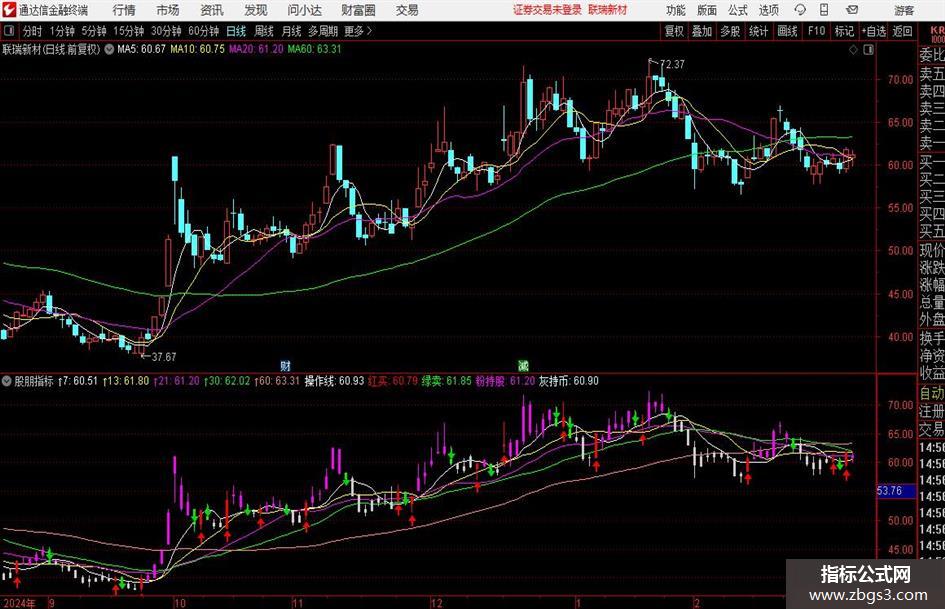Click the 72.37 high price label
The height and width of the screenshot is (609, 945).
tap(672, 65)
